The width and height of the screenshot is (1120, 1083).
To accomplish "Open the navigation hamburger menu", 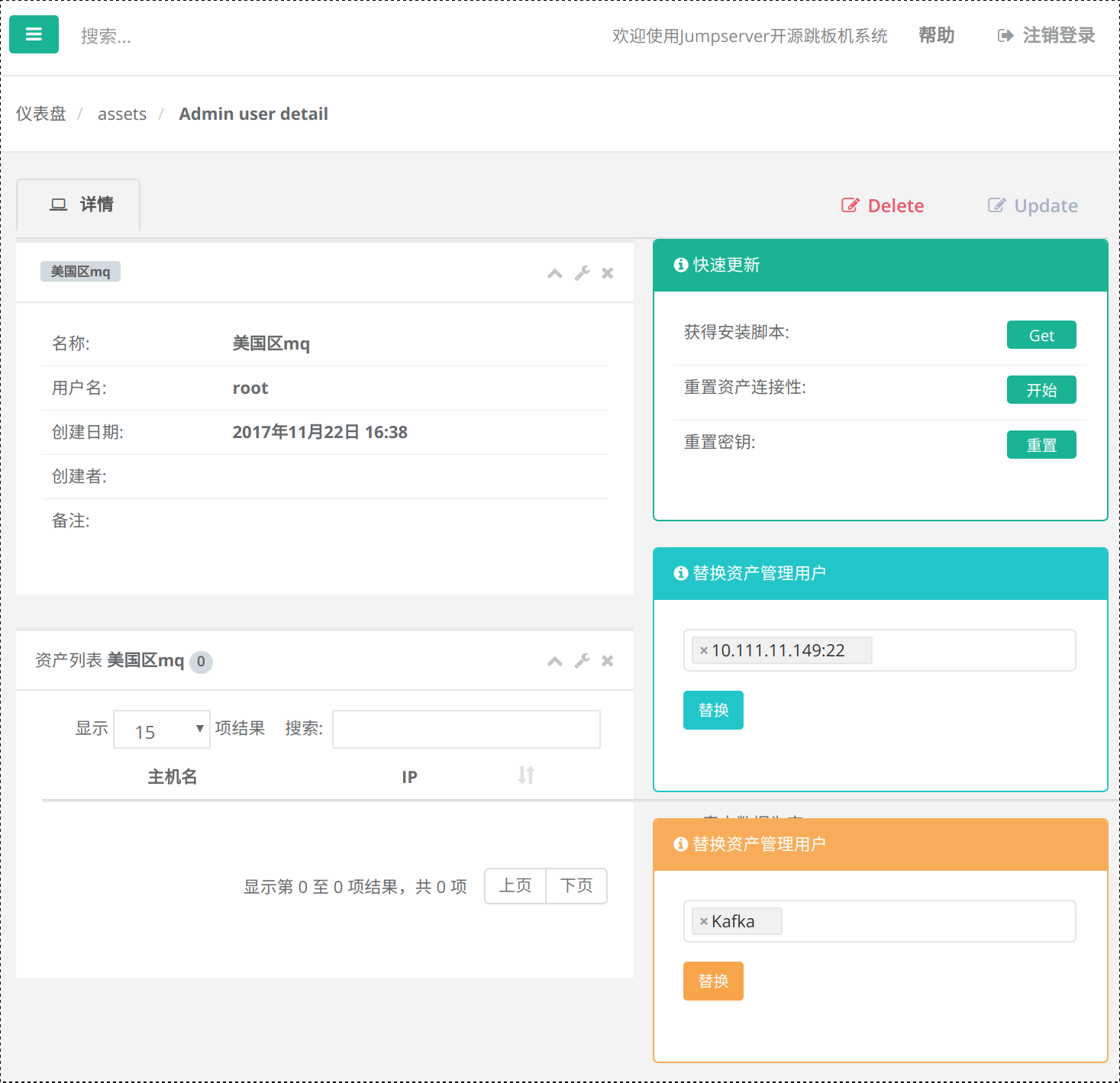I will (34, 34).
